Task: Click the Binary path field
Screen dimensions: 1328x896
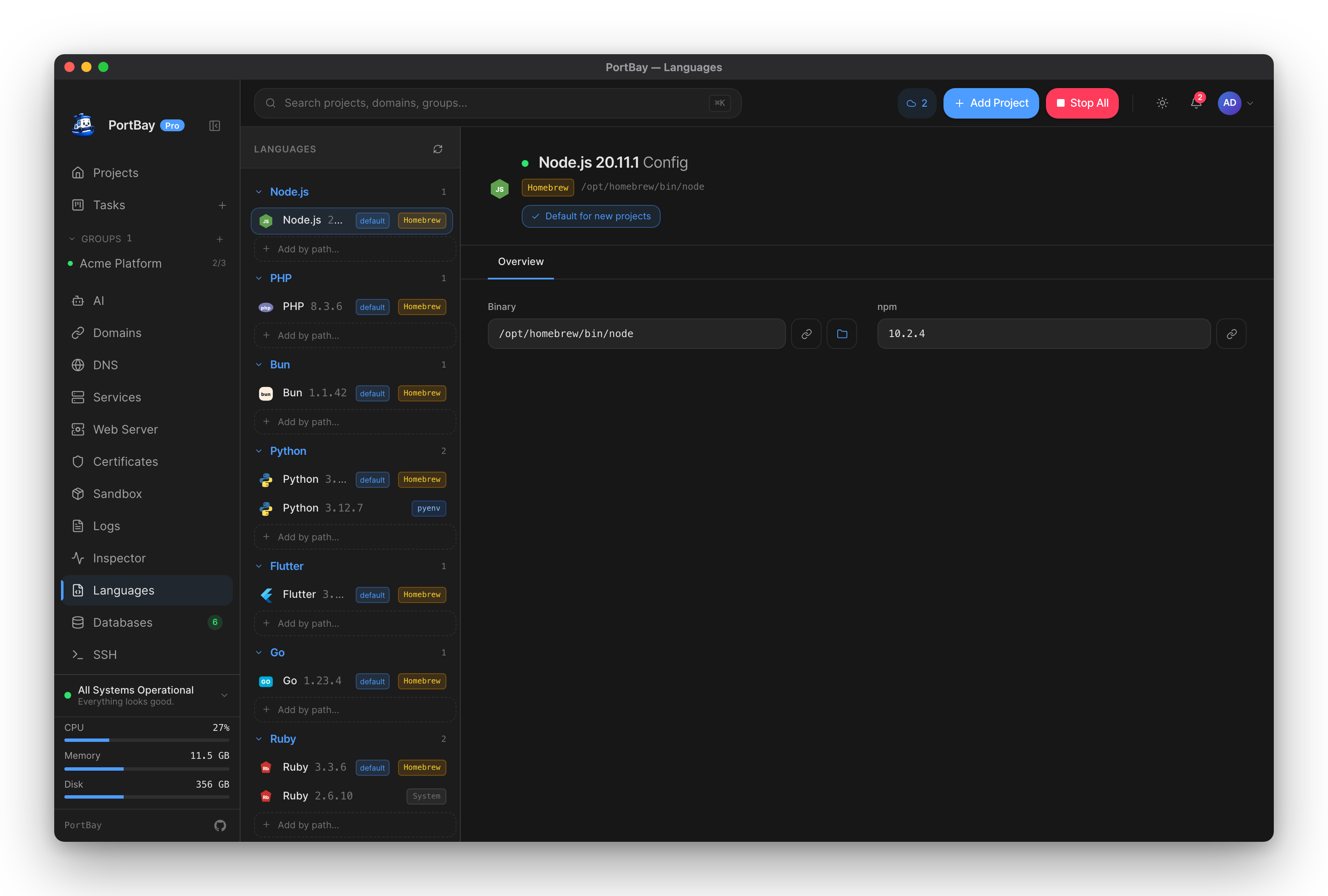Action: [636, 334]
